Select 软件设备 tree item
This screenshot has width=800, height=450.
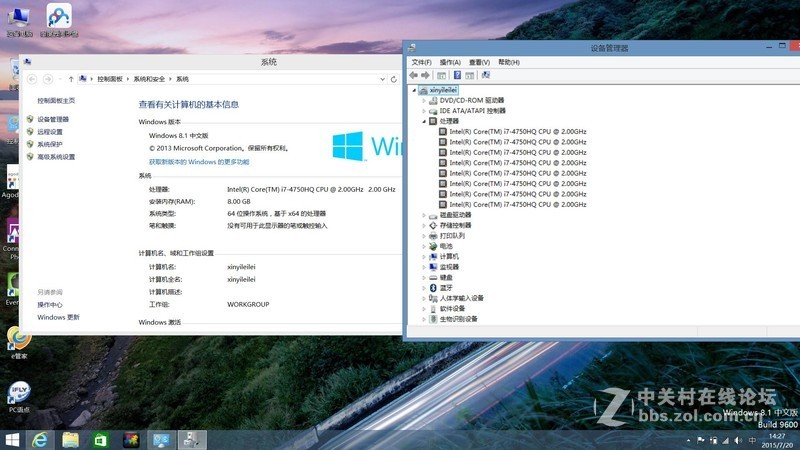coord(452,309)
